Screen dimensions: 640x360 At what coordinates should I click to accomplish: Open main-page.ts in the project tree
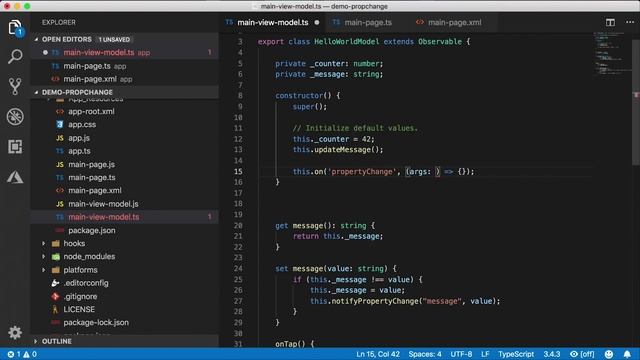[124, 177]
